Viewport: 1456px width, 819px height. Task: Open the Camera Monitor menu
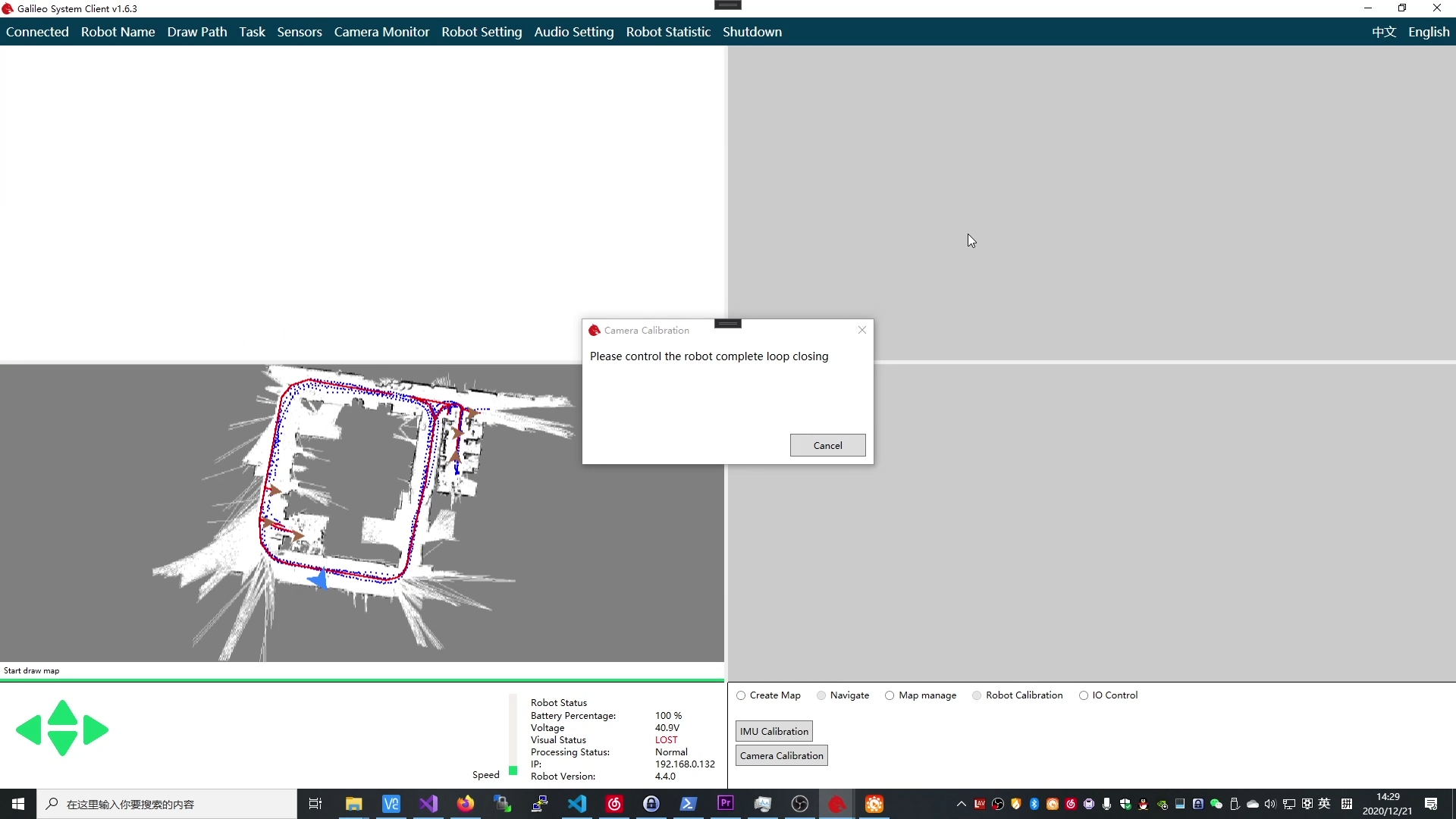381,32
